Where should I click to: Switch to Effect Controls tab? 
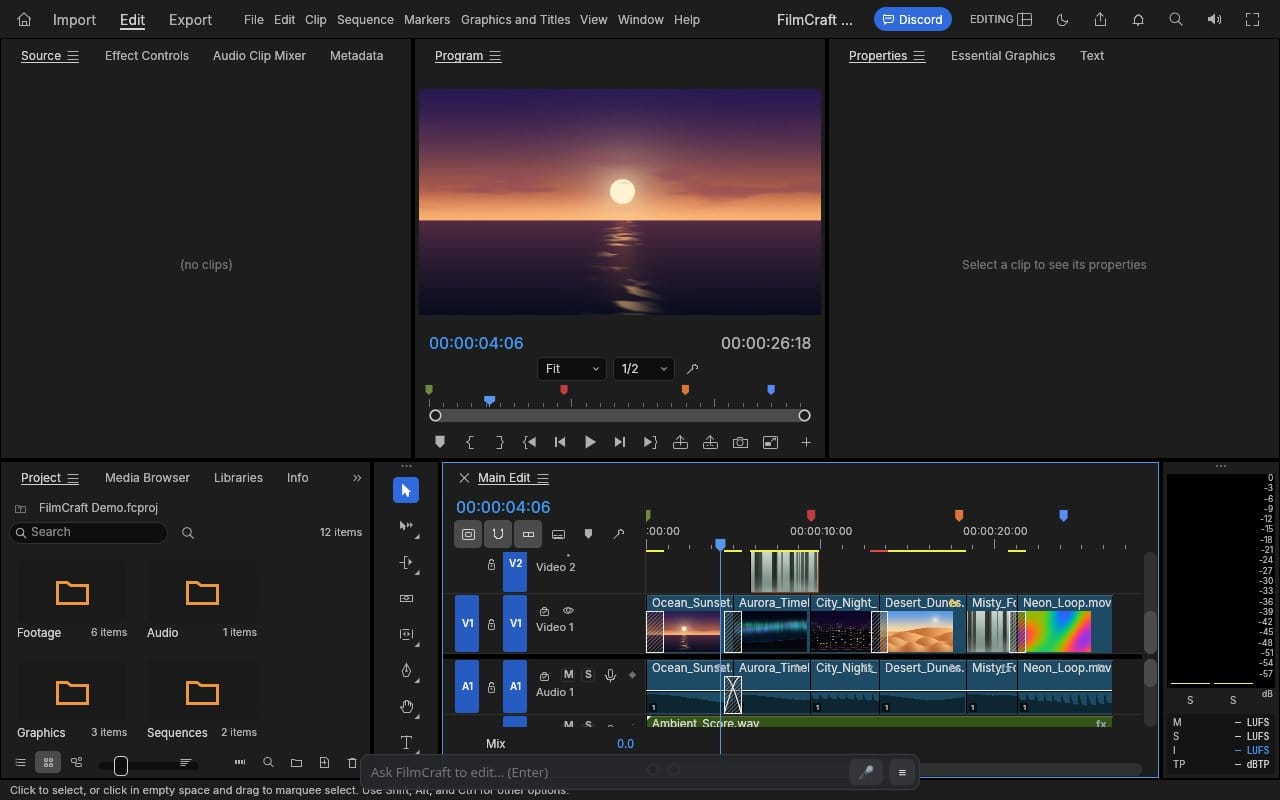click(x=147, y=56)
